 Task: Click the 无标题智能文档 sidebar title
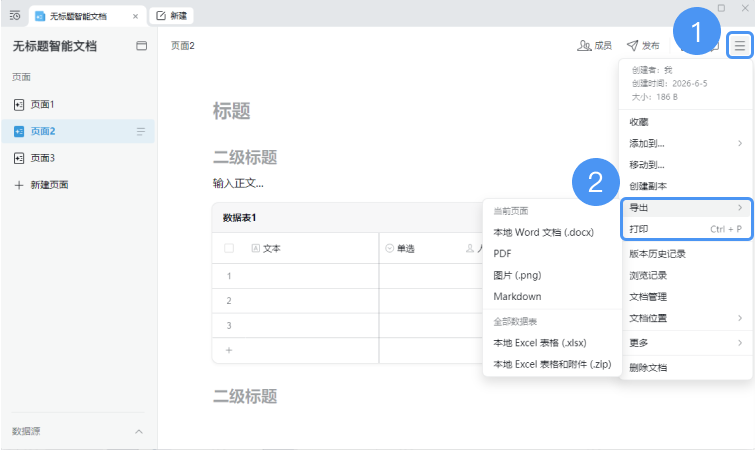pyautogui.click(x=55, y=46)
